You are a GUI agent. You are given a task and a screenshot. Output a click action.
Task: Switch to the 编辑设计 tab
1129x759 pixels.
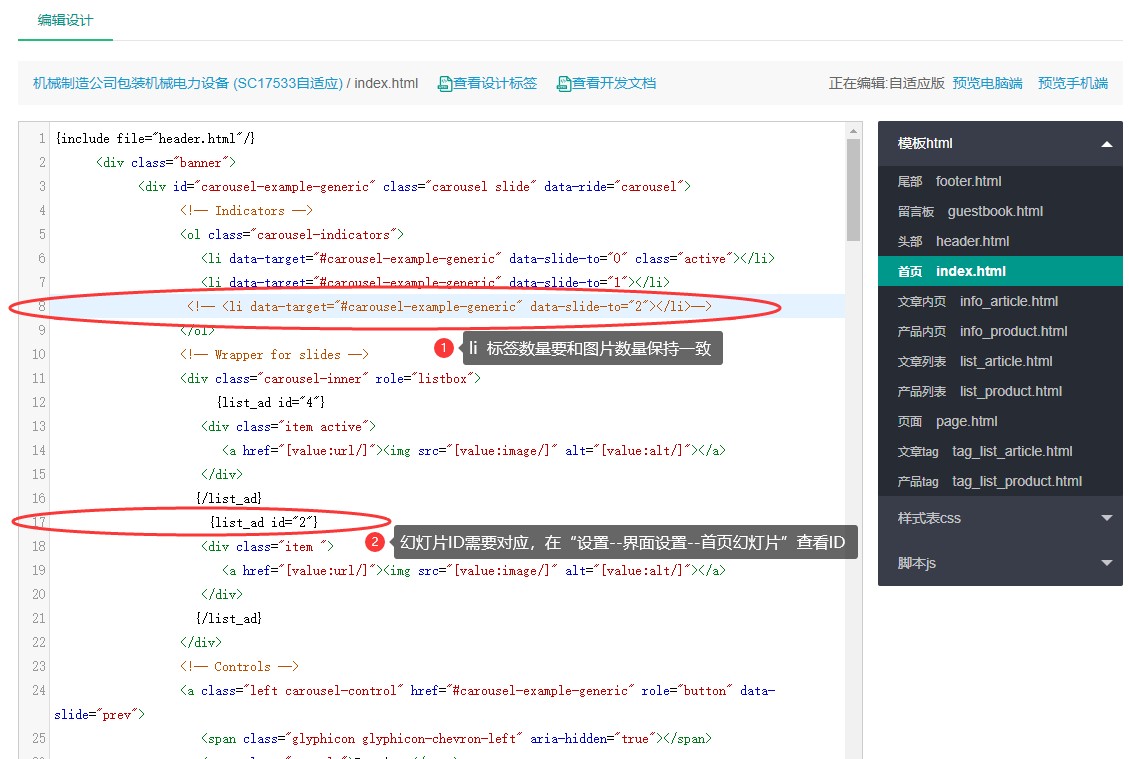pyautogui.click(x=64, y=19)
